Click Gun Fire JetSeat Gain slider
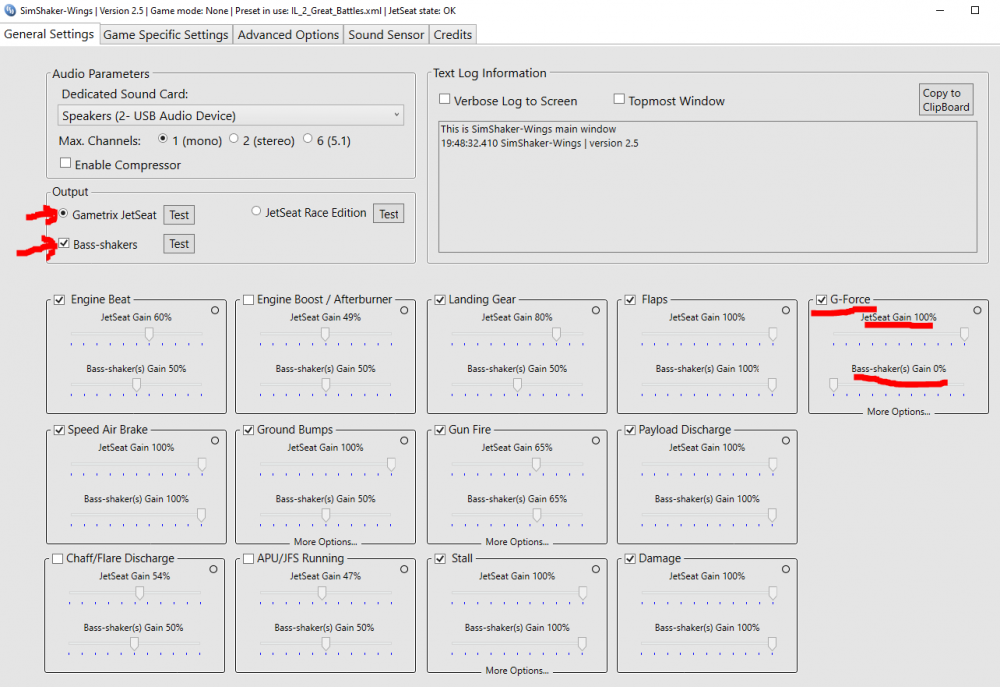Viewport: 1000px width, 687px height. (517, 464)
